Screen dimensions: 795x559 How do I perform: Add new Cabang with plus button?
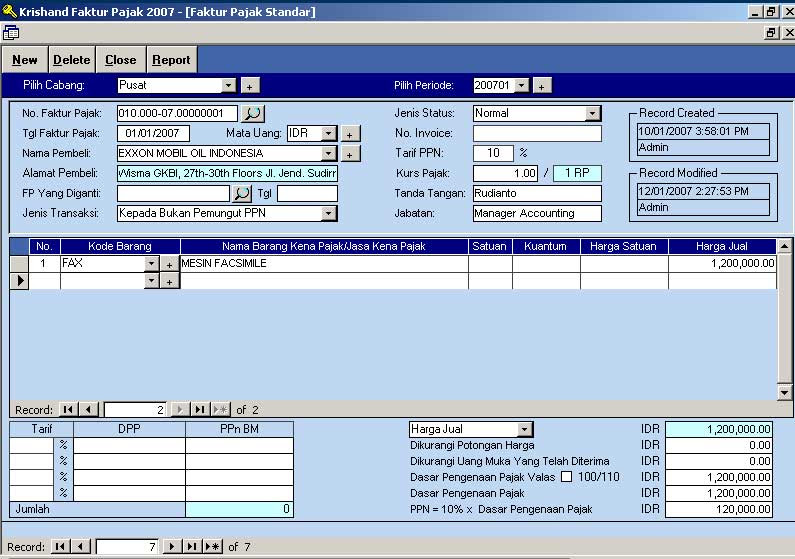(249, 86)
